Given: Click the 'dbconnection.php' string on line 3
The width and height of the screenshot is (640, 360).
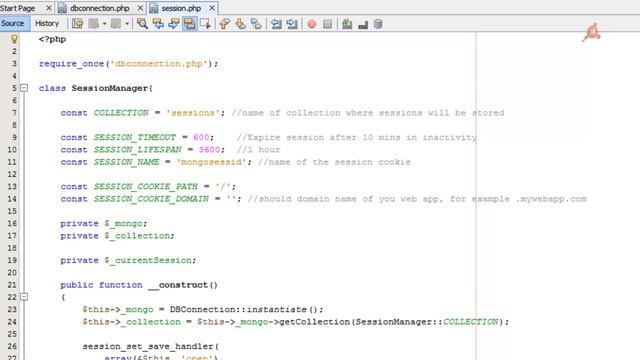Looking at the screenshot, I should coord(158,64).
